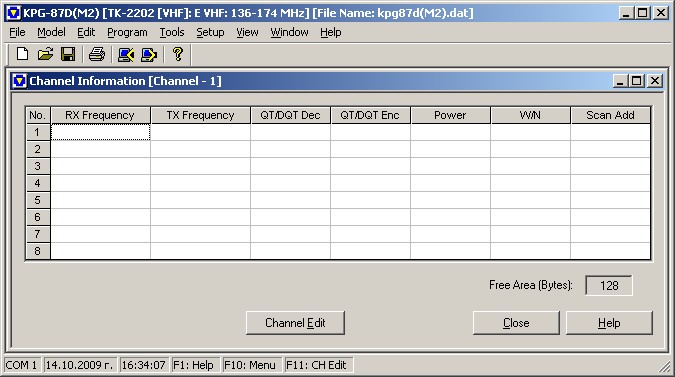Click the No. column header
Screen dimensions: 675x377
point(38,115)
